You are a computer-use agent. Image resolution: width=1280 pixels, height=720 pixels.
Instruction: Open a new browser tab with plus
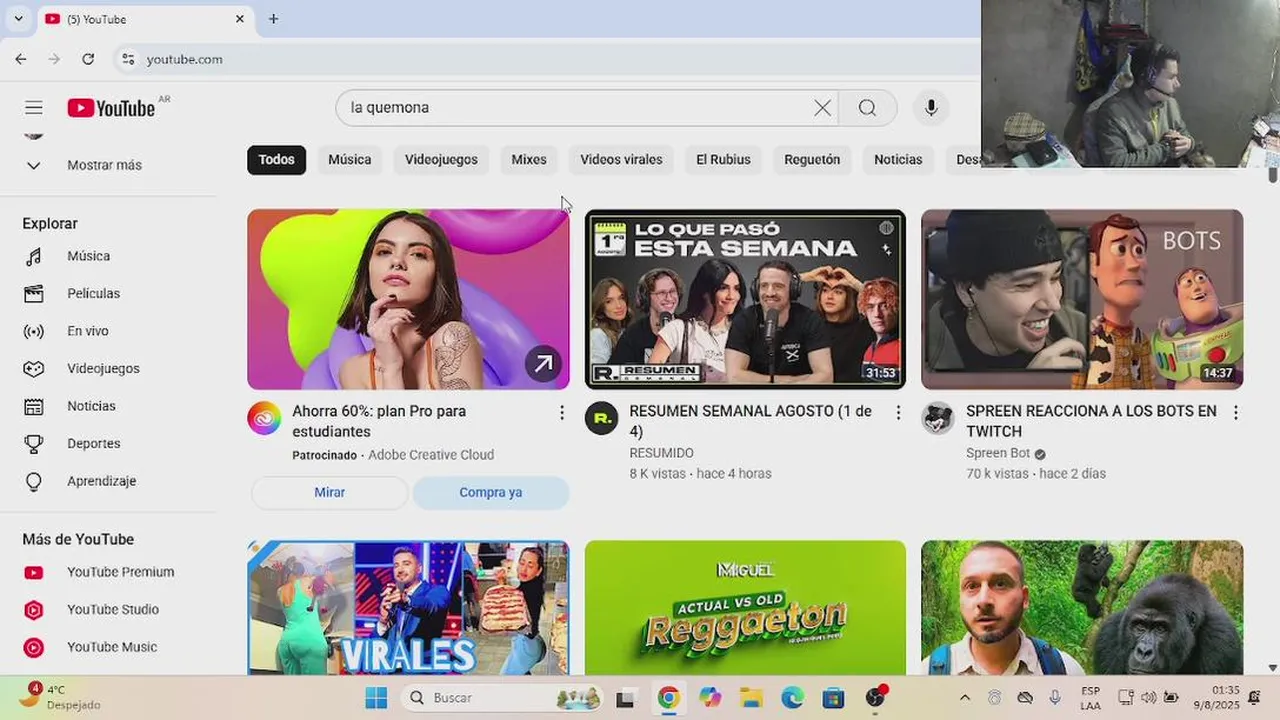(273, 19)
